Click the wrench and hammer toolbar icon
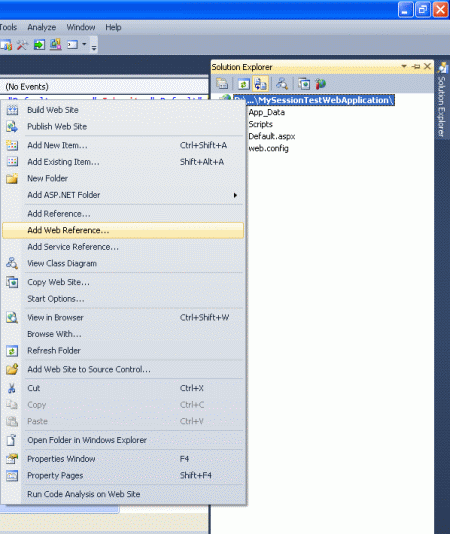Image resolution: width=450 pixels, height=534 pixels. [22, 45]
